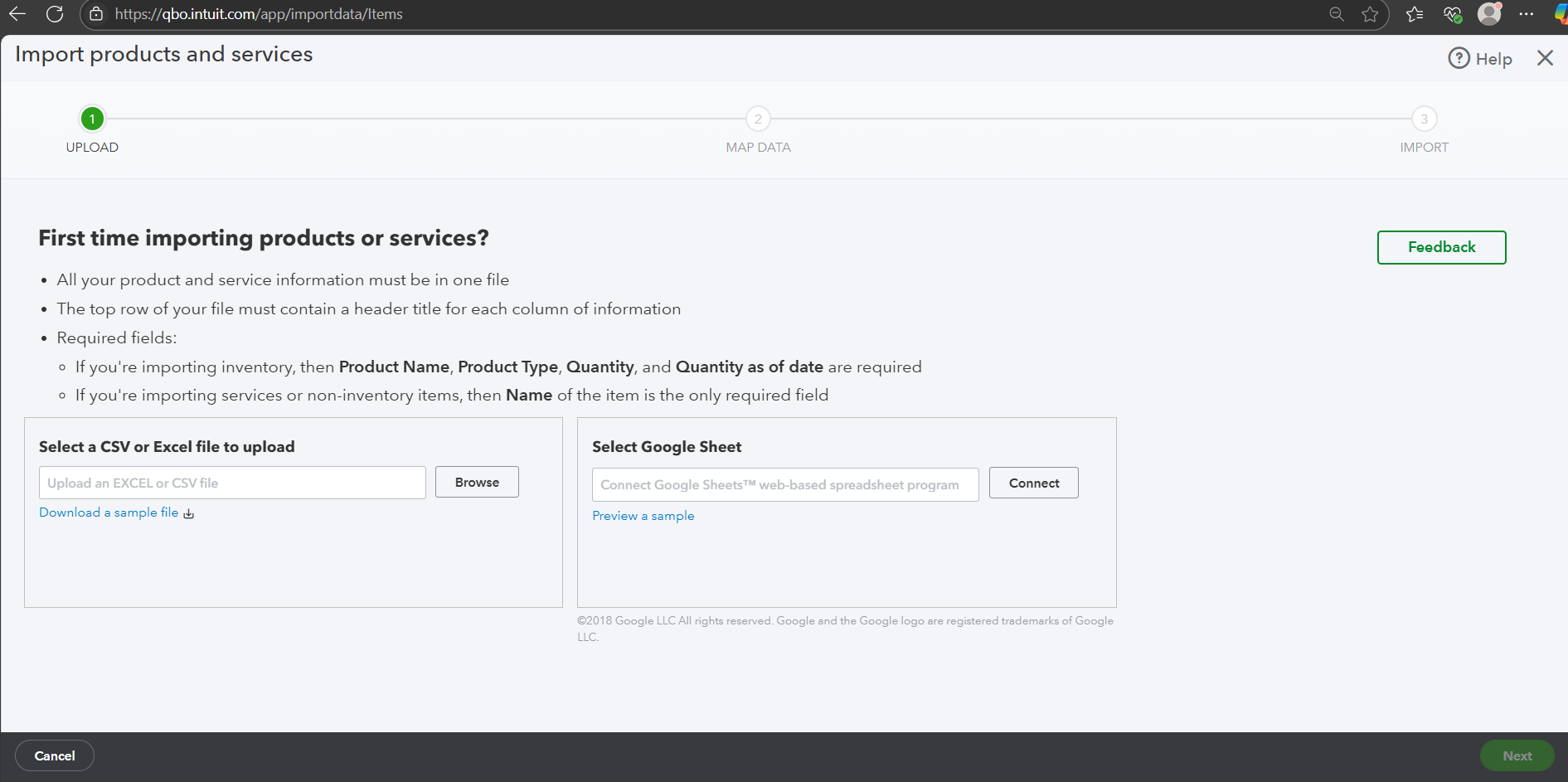This screenshot has height=782, width=1568.
Task: Click the browser back arrow
Action: pyautogui.click(x=17, y=14)
